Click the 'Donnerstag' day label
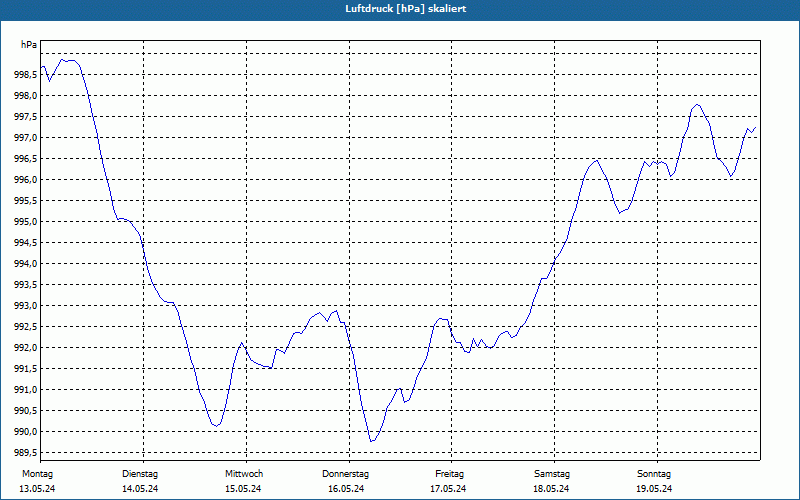Viewport: 800px width, 500px height. pyautogui.click(x=345, y=474)
